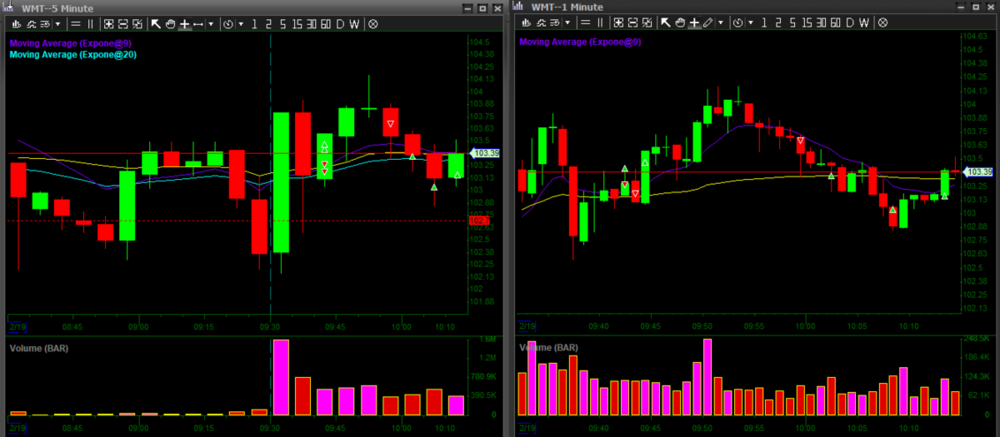Switch the 5 Minute chart to 15 minute interval
This screenshot has width=1000, height=437.
pos(298,23)
